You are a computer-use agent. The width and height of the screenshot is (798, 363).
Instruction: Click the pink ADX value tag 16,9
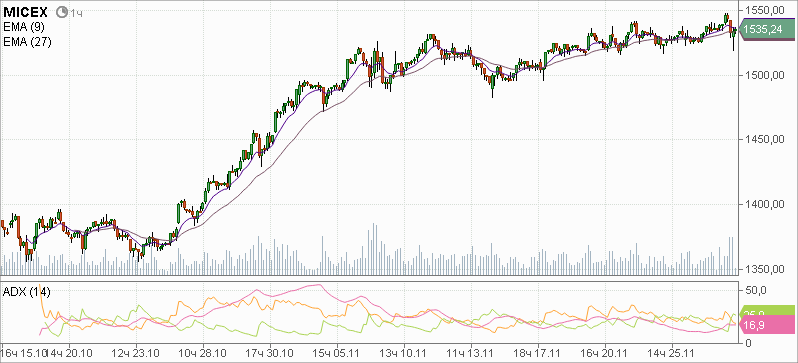(x=767, y=324)
